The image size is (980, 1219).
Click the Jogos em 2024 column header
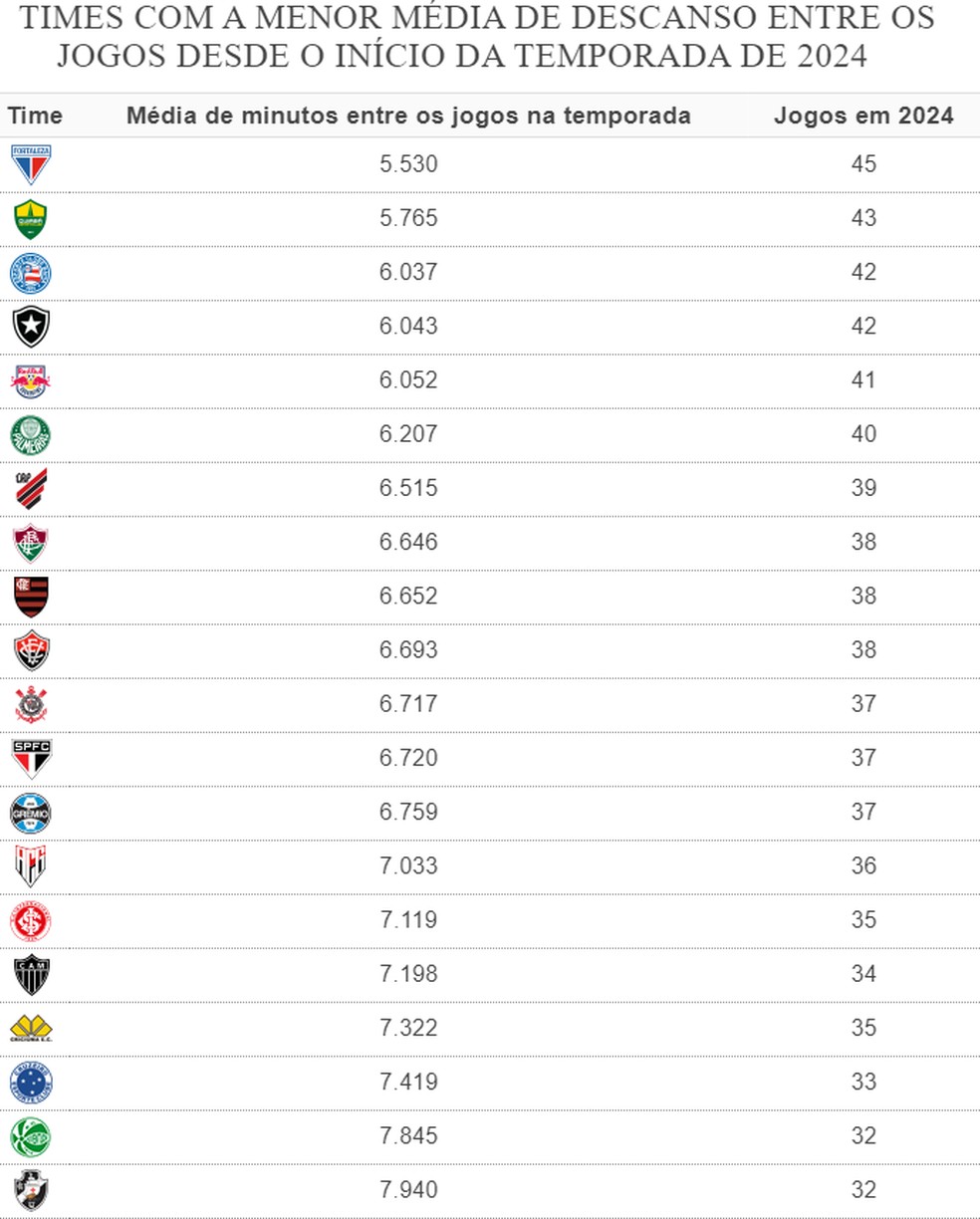[863, 116]
